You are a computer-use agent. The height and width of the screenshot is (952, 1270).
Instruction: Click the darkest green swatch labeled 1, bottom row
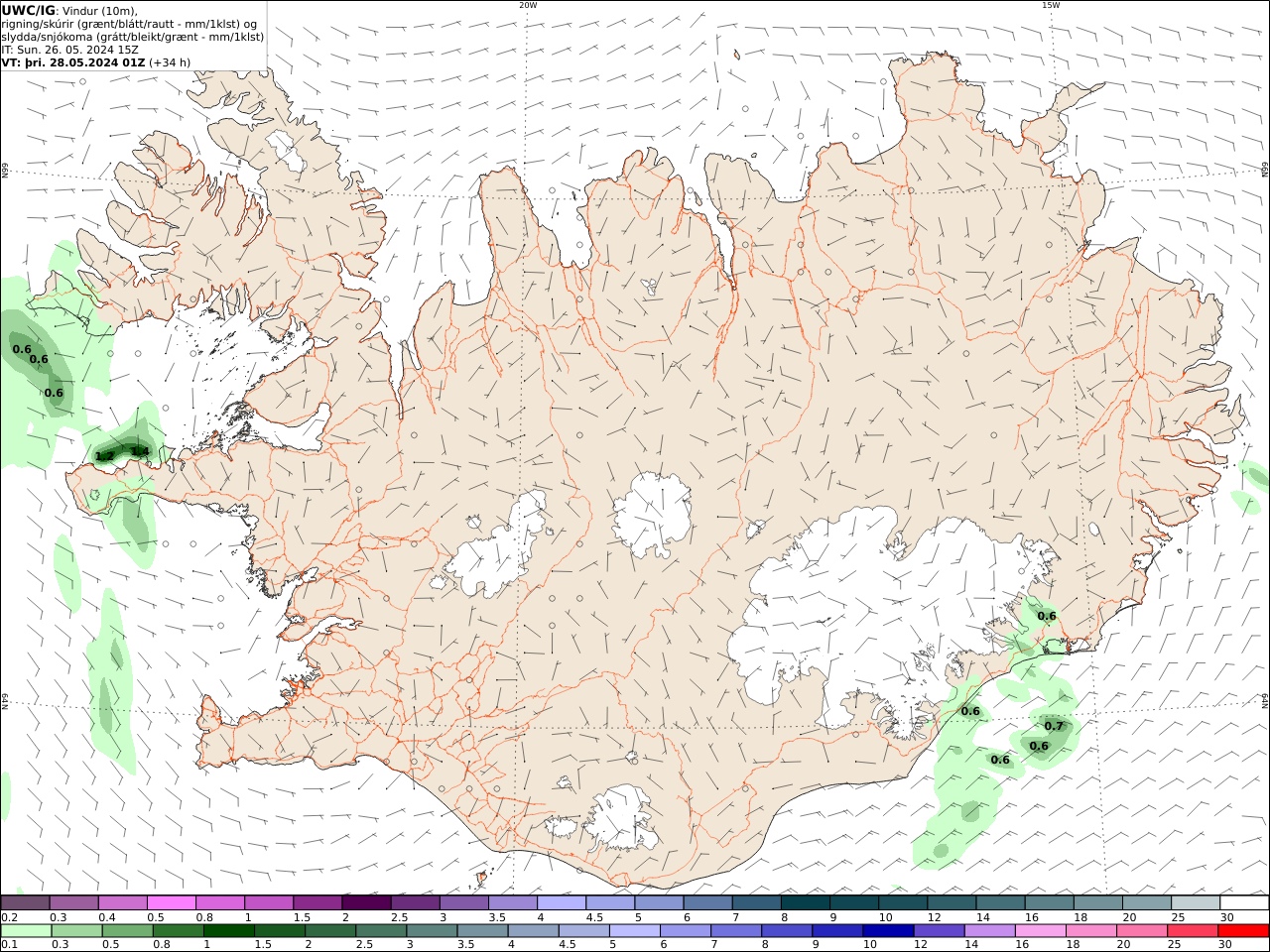pyautogui.click(x=229, y=931)
